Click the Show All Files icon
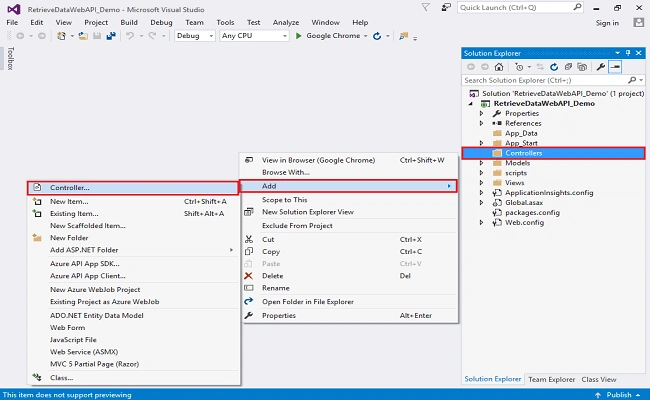 click(582, 67)
